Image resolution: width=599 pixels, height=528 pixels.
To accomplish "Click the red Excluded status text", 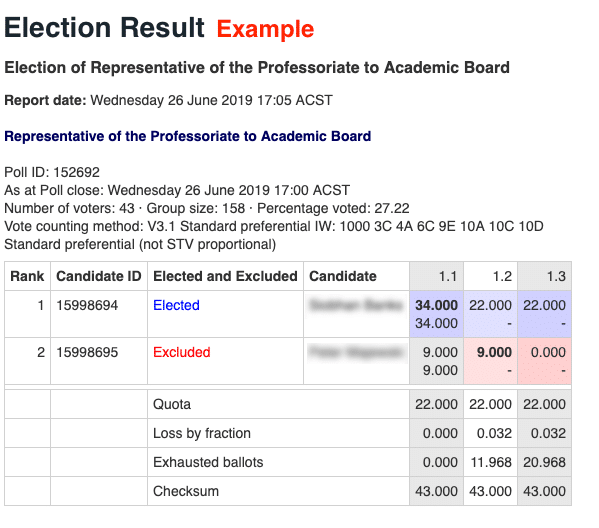I will (181, 352).
